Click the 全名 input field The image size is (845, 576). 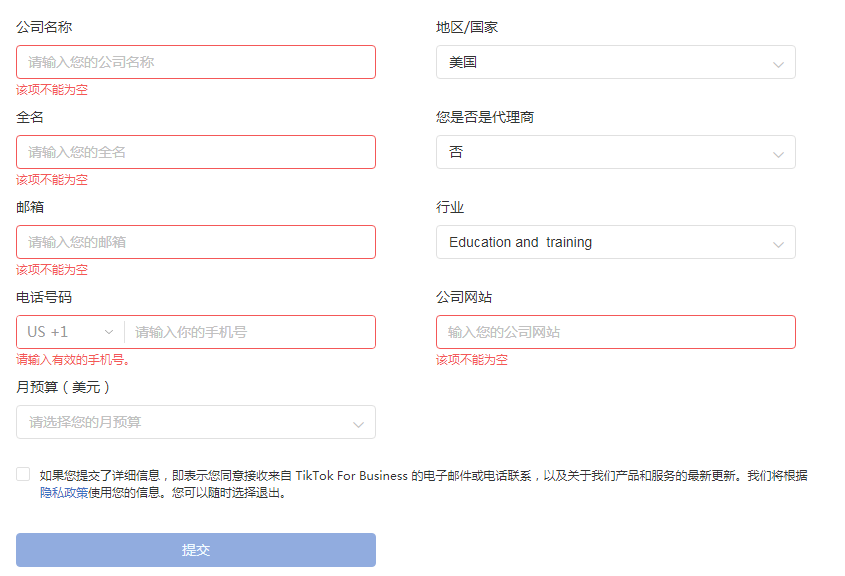click(195, 152)
